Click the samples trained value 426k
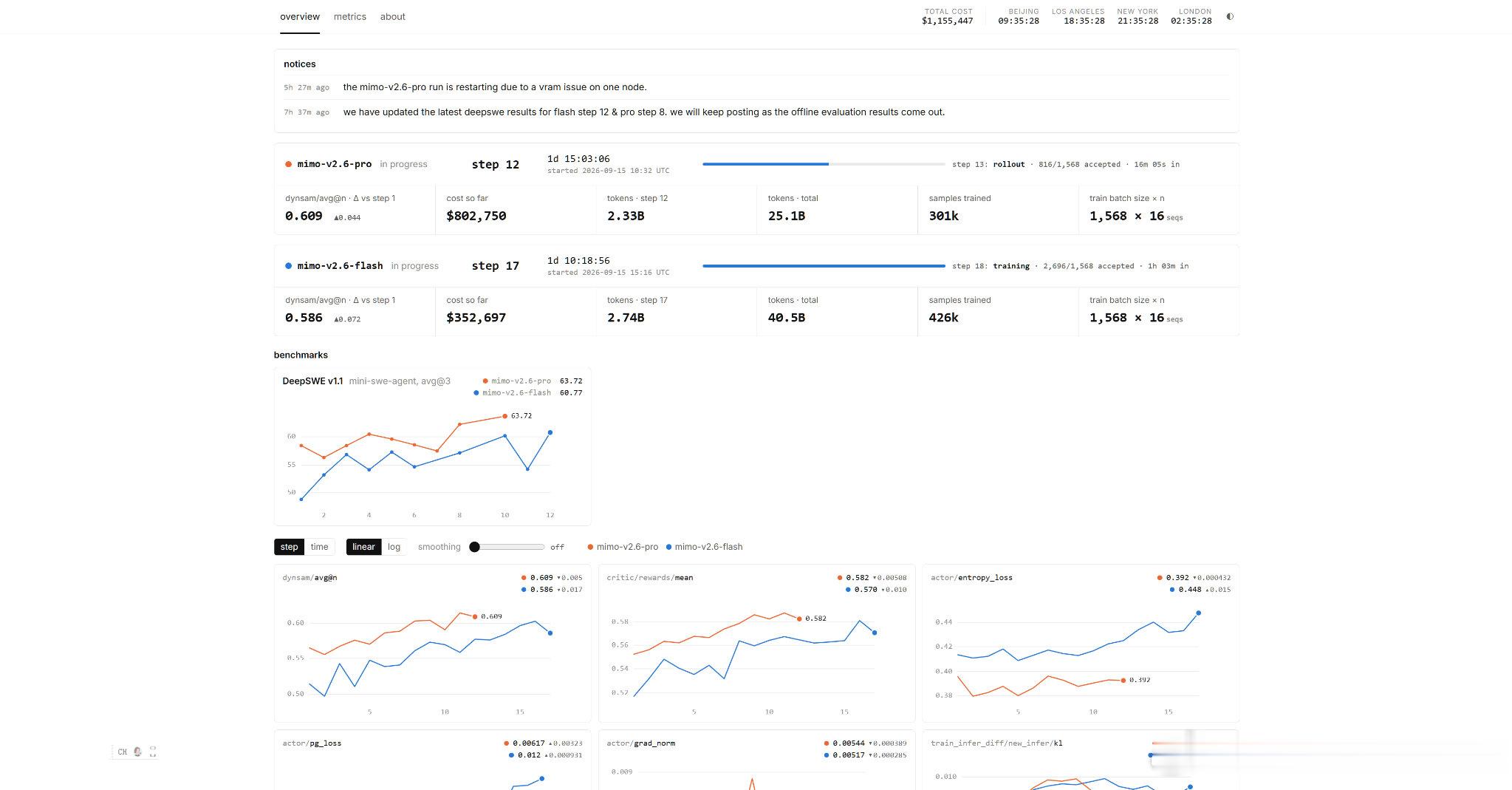 (944, 318)
